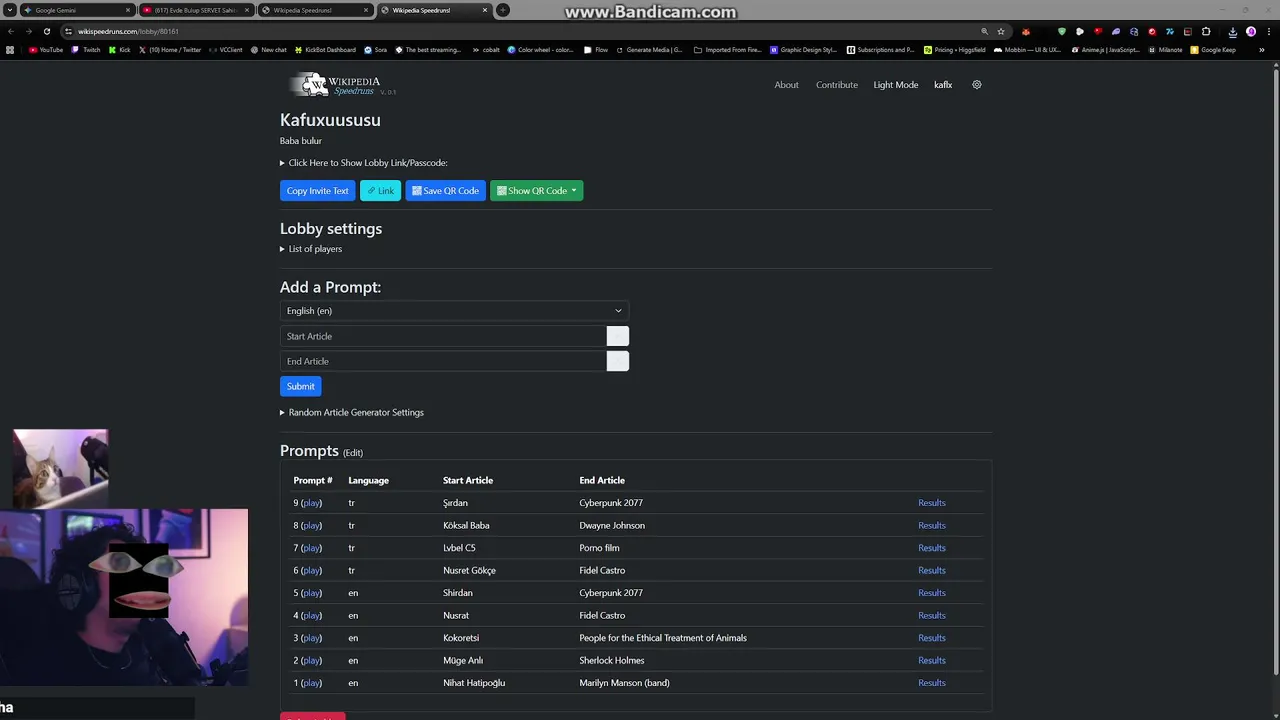1280x720 pixels.
Task: Open the Kick bookmark
Action: click(120, 50)
